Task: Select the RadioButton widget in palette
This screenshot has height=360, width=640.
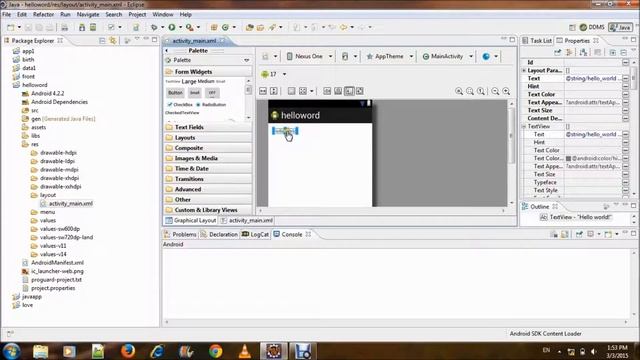Action: point(211,104)
